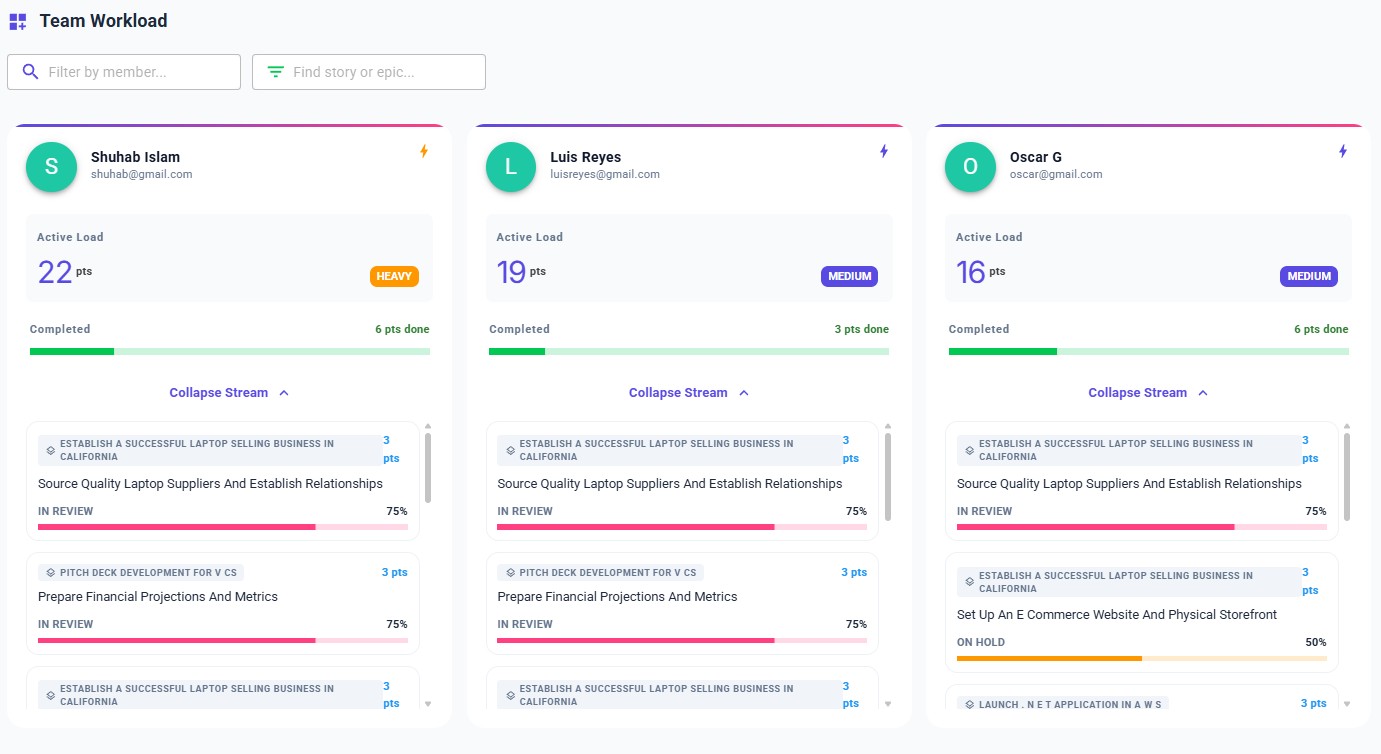The width and height of the screenshot is (1381, 754).
Task: Click the lightning bolt on Shuhab Islam's card
Action: (x=424, y=151)
